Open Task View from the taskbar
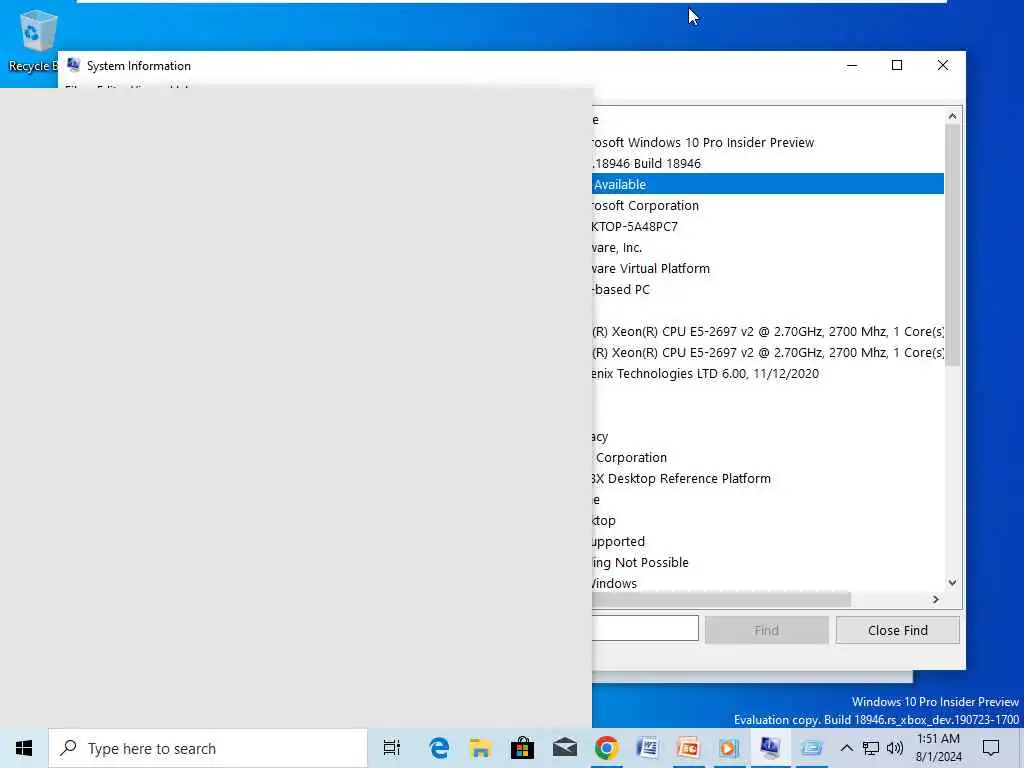Image resolution: width=1024 pixels, height=768 pixels. click(x=391, y=748)
